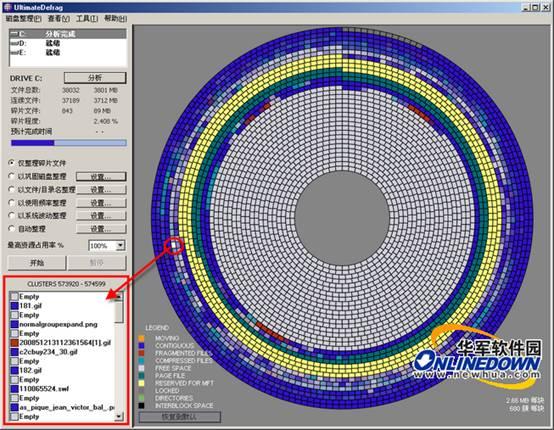The width and height of the screenshot is (554, 430).
Task: Click the green DIRECTORIES legend swatch
Action: pyautogui.click(x=141, y=398)
